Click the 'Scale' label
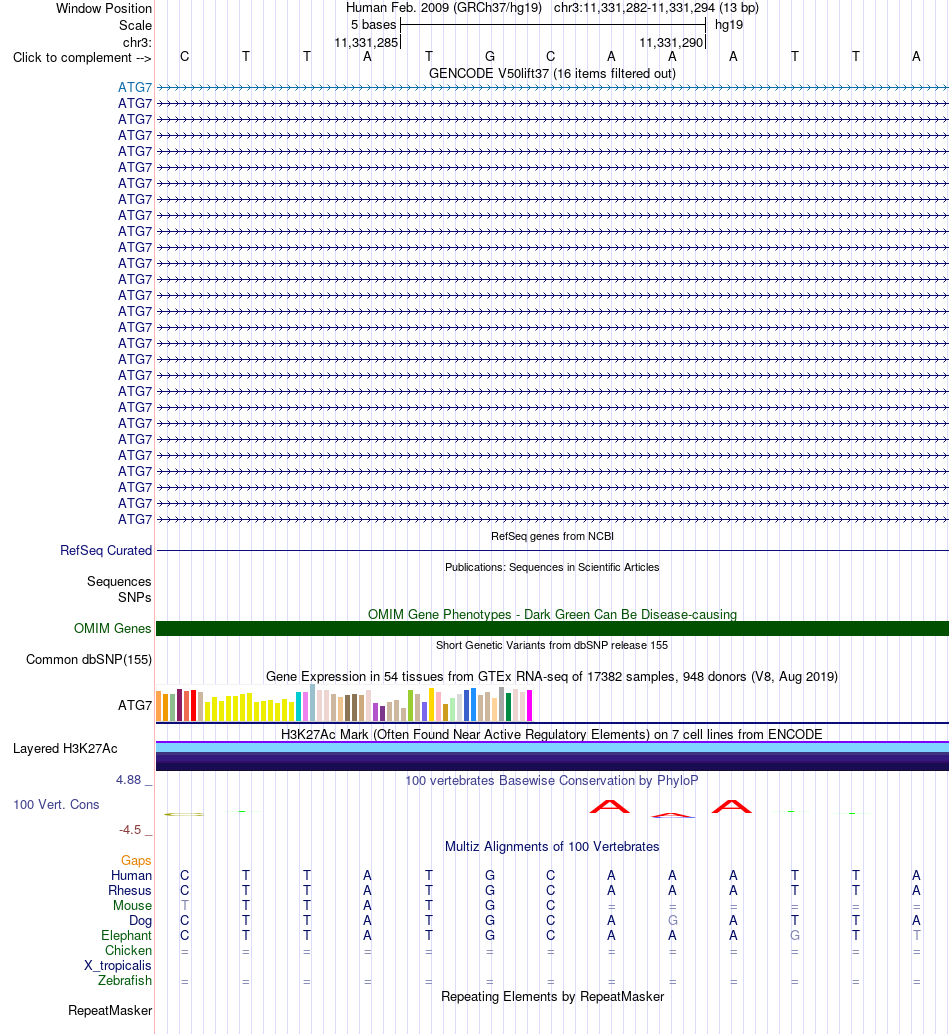 135,26
